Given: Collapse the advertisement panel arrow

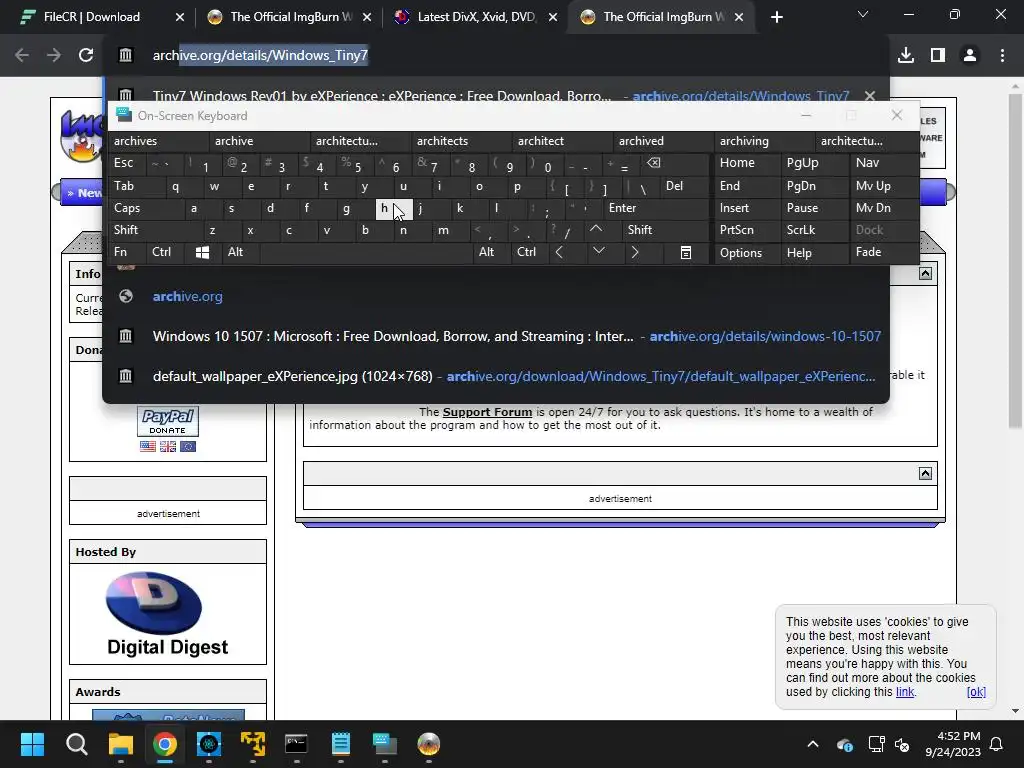Looking at the screenshot, I should pos(925,473).
